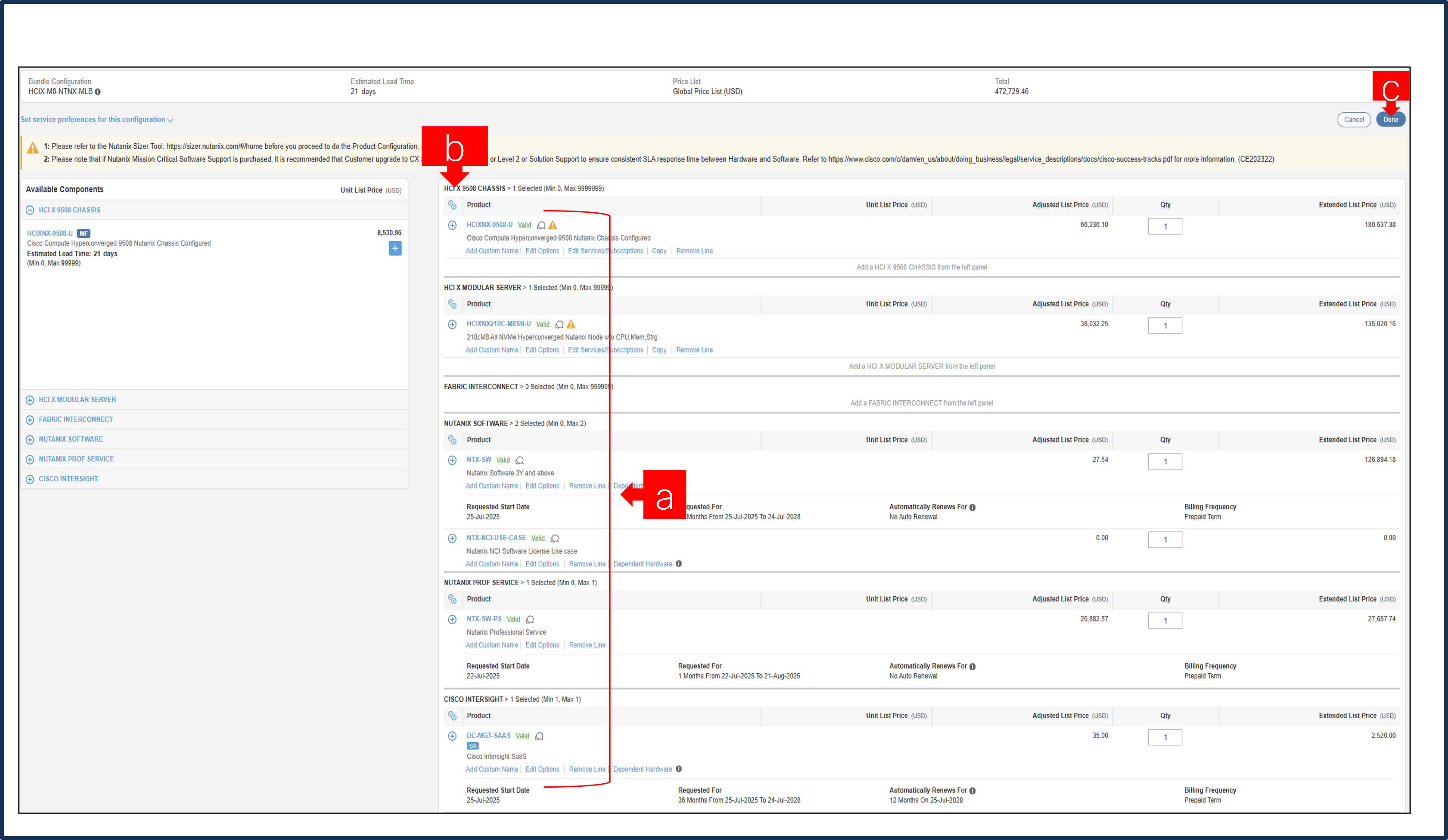The width and height of the screenshot is (1448, 840).
Task: Click the link icon in the HCI X 9508 CHASSIS product header
Action: pyautogui.click(x=453, y=205)
